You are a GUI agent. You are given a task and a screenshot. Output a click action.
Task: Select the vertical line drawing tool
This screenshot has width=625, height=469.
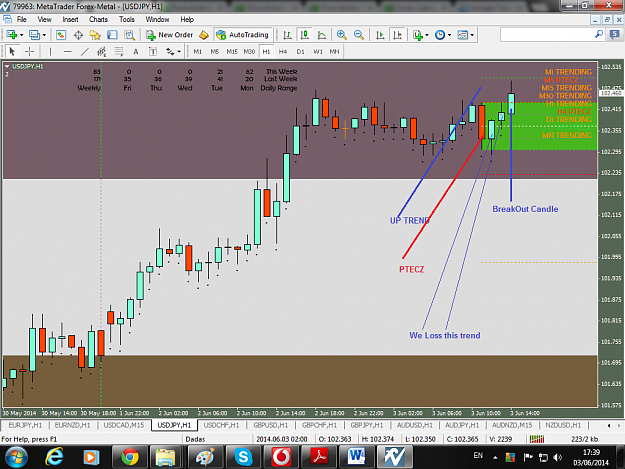pyautogui.click(x=50, y=51)
